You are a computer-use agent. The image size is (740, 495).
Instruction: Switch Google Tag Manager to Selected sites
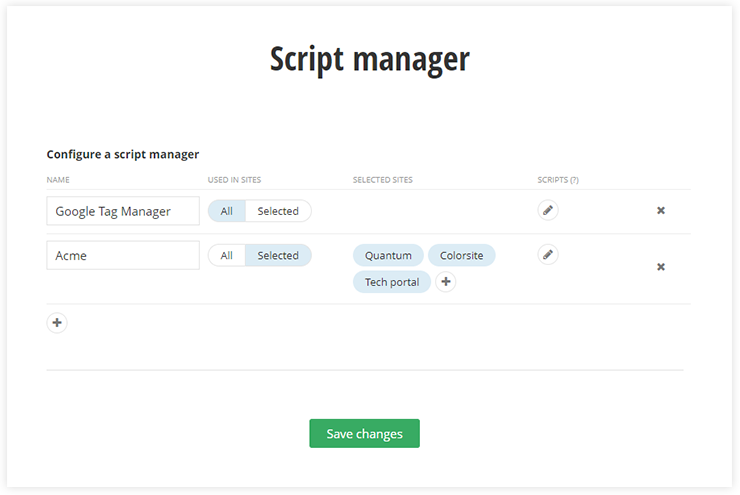tap(278, 211)
